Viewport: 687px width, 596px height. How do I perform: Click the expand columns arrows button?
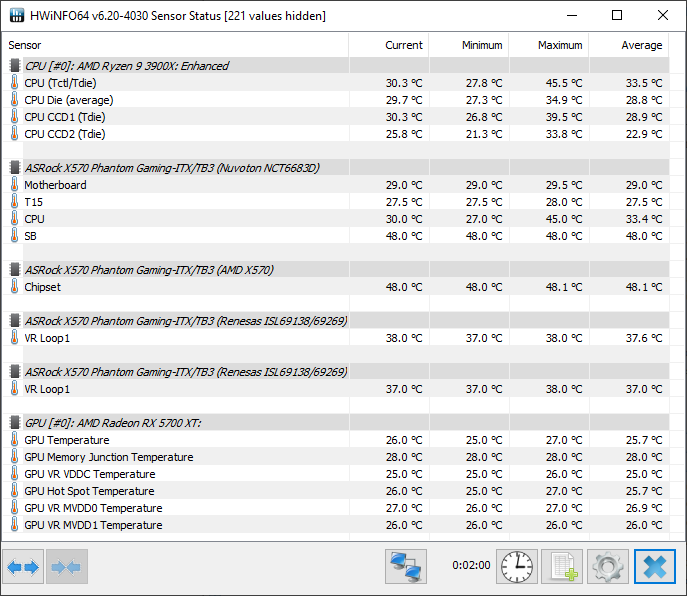[23, 567]
